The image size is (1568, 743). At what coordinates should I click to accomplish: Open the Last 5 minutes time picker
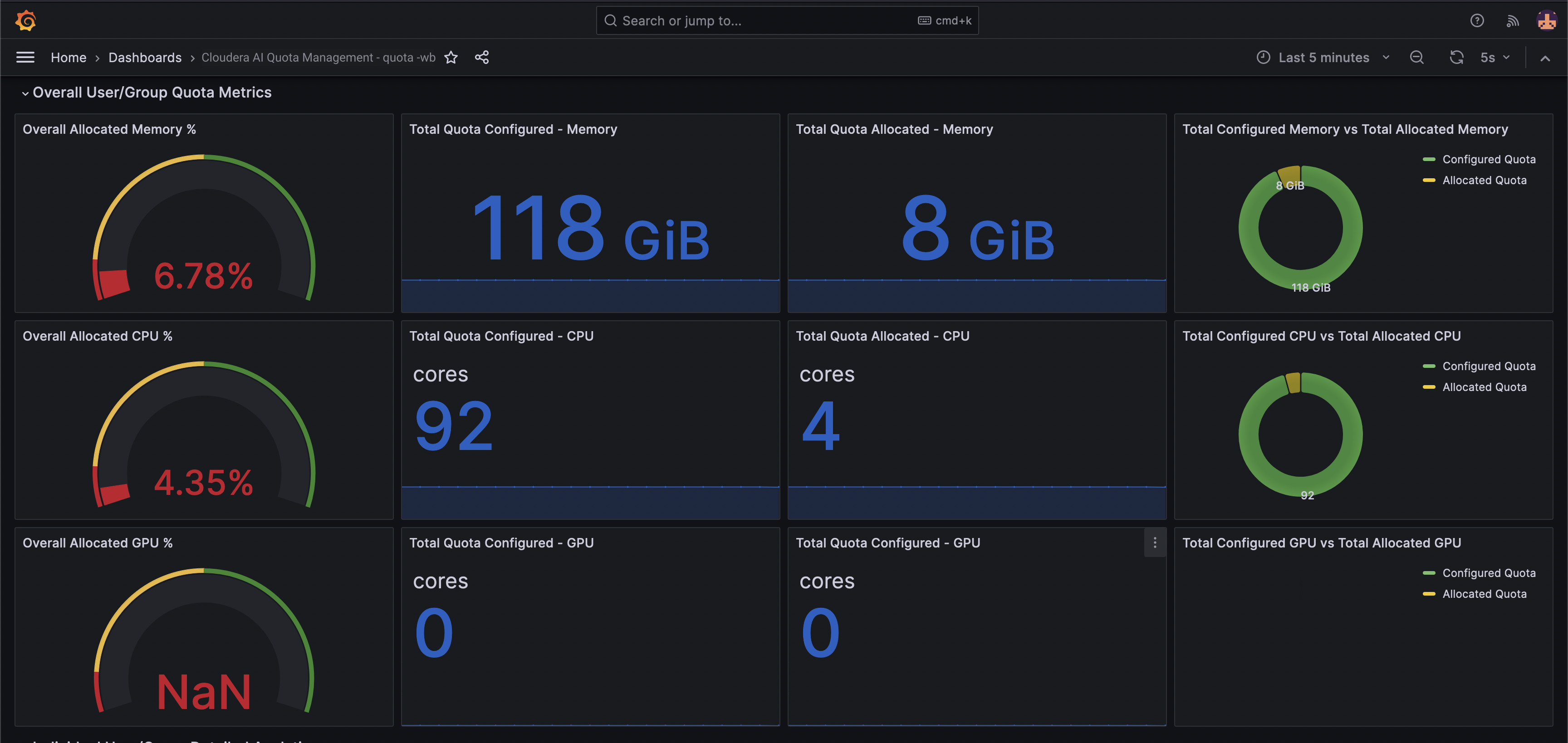click(x=1323, y=57)
